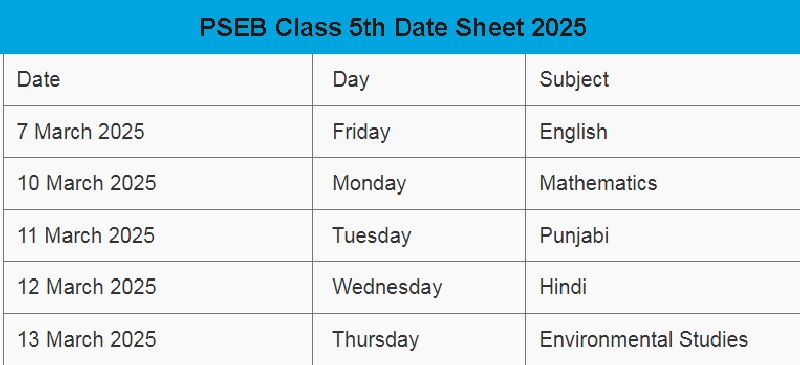Select the Subject column header
Screen dimensions: 800x365
(x=663, y=80)
